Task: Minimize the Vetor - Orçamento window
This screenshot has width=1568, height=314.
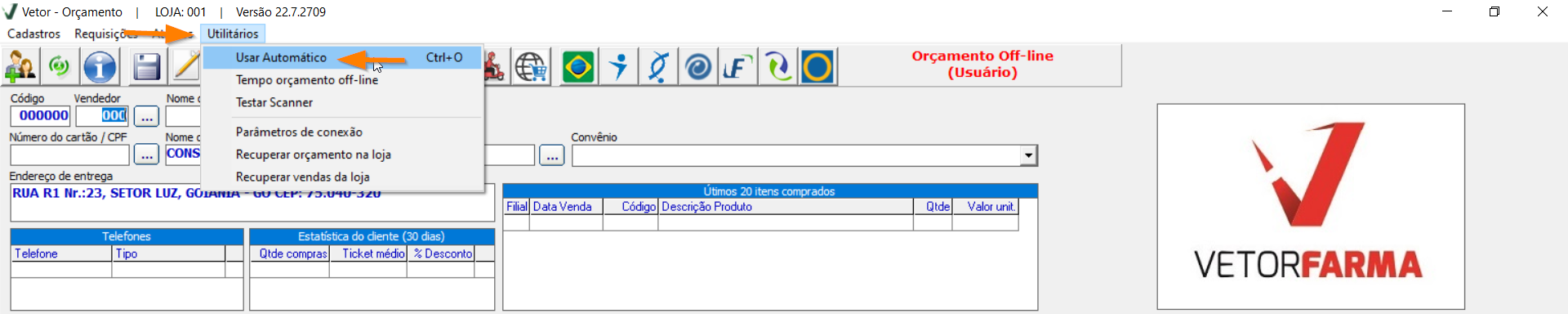Action: 1447,11
